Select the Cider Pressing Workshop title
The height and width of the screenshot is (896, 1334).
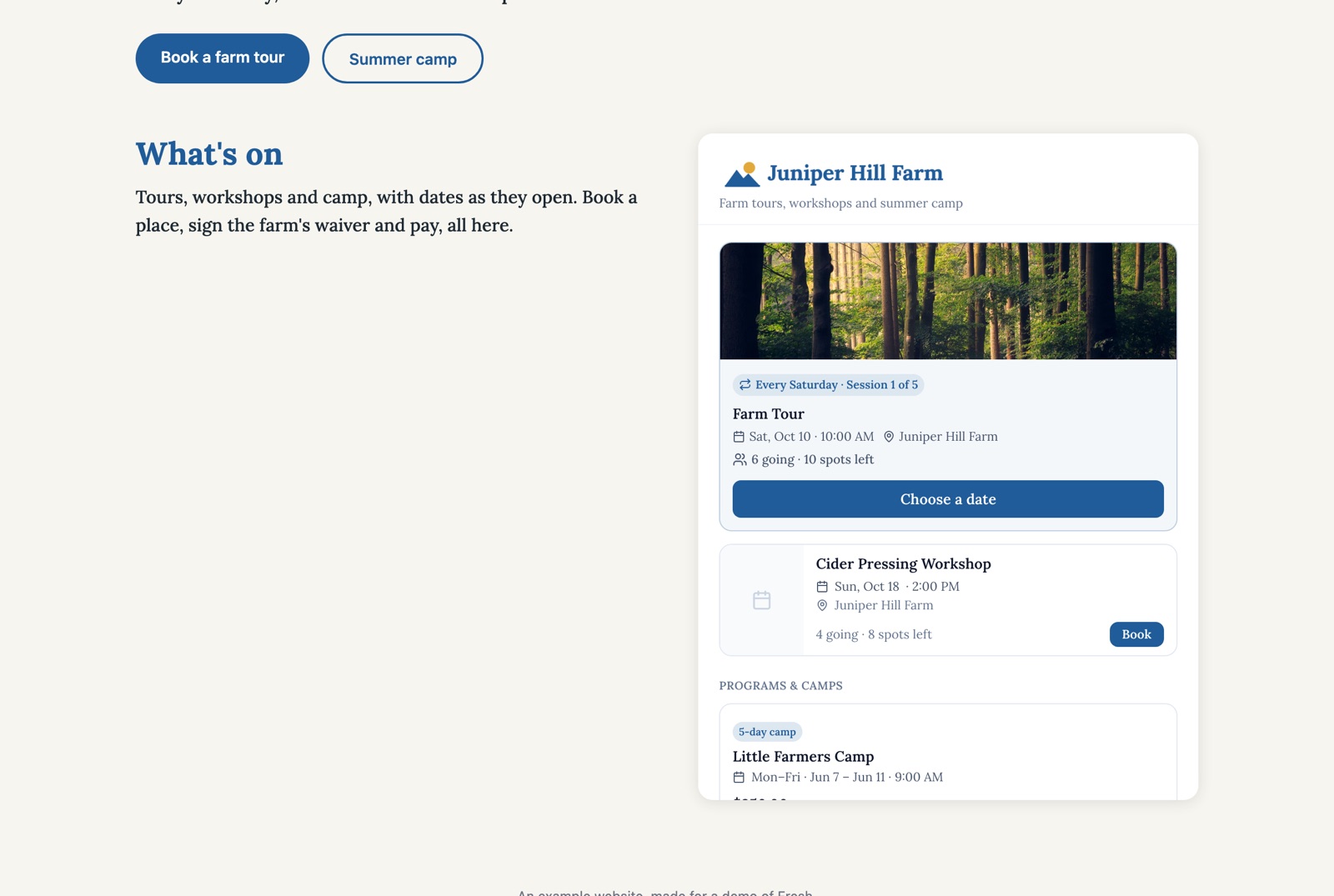(904, 563)
